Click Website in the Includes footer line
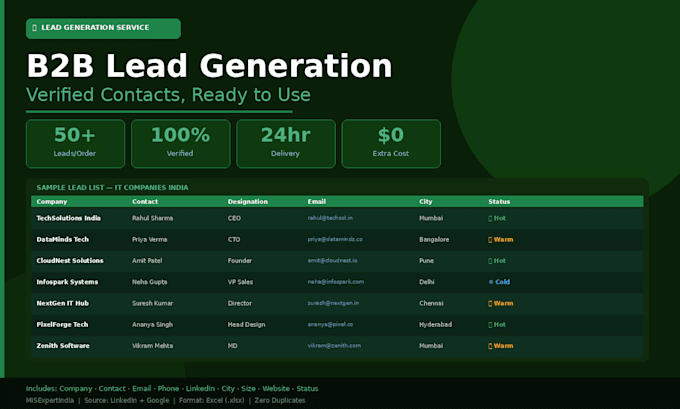The height and width of the screenshot is (409, 680). tap(276, 389)
